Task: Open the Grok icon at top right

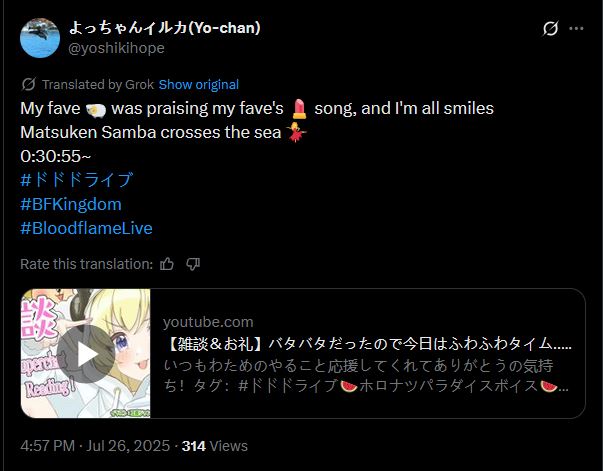Action: click(550, 28)
